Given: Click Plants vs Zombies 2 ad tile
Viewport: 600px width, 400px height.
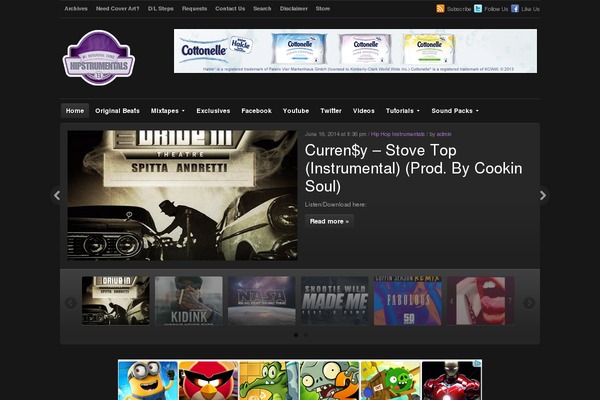Looking at the screenshot, I should click(330, 380).
